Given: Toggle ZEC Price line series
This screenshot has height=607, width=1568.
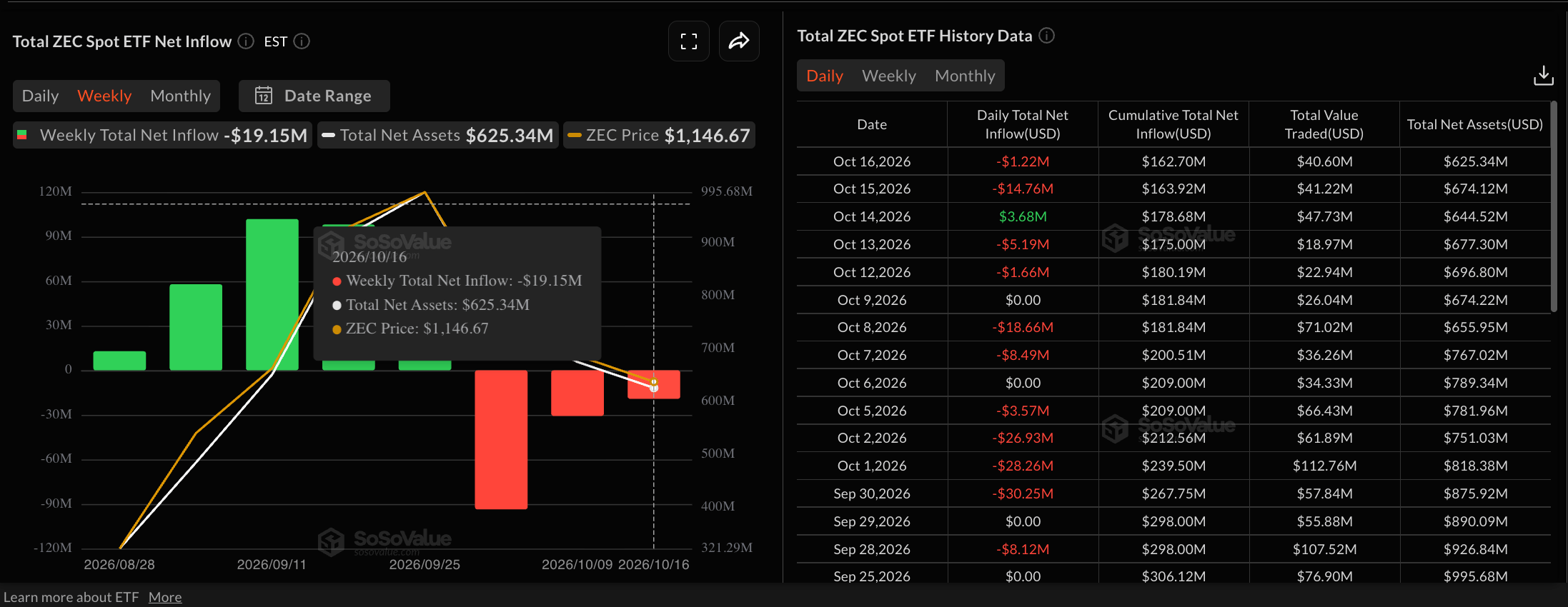Looking at the screenshot, I should click(659, 135).
